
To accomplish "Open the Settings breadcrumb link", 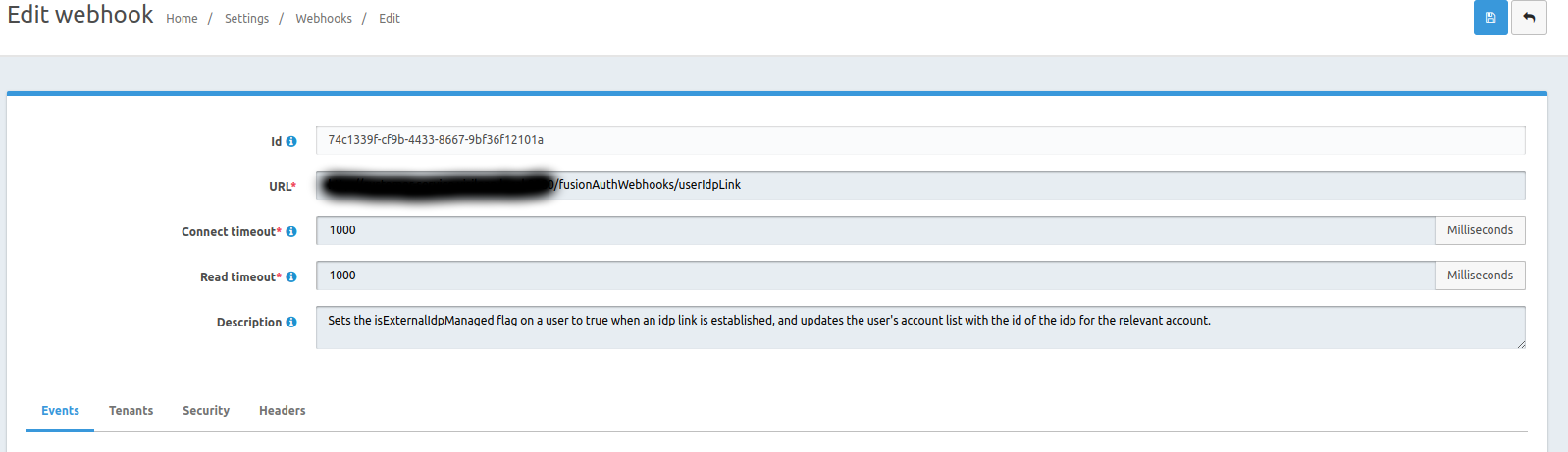I will (246, 19).
